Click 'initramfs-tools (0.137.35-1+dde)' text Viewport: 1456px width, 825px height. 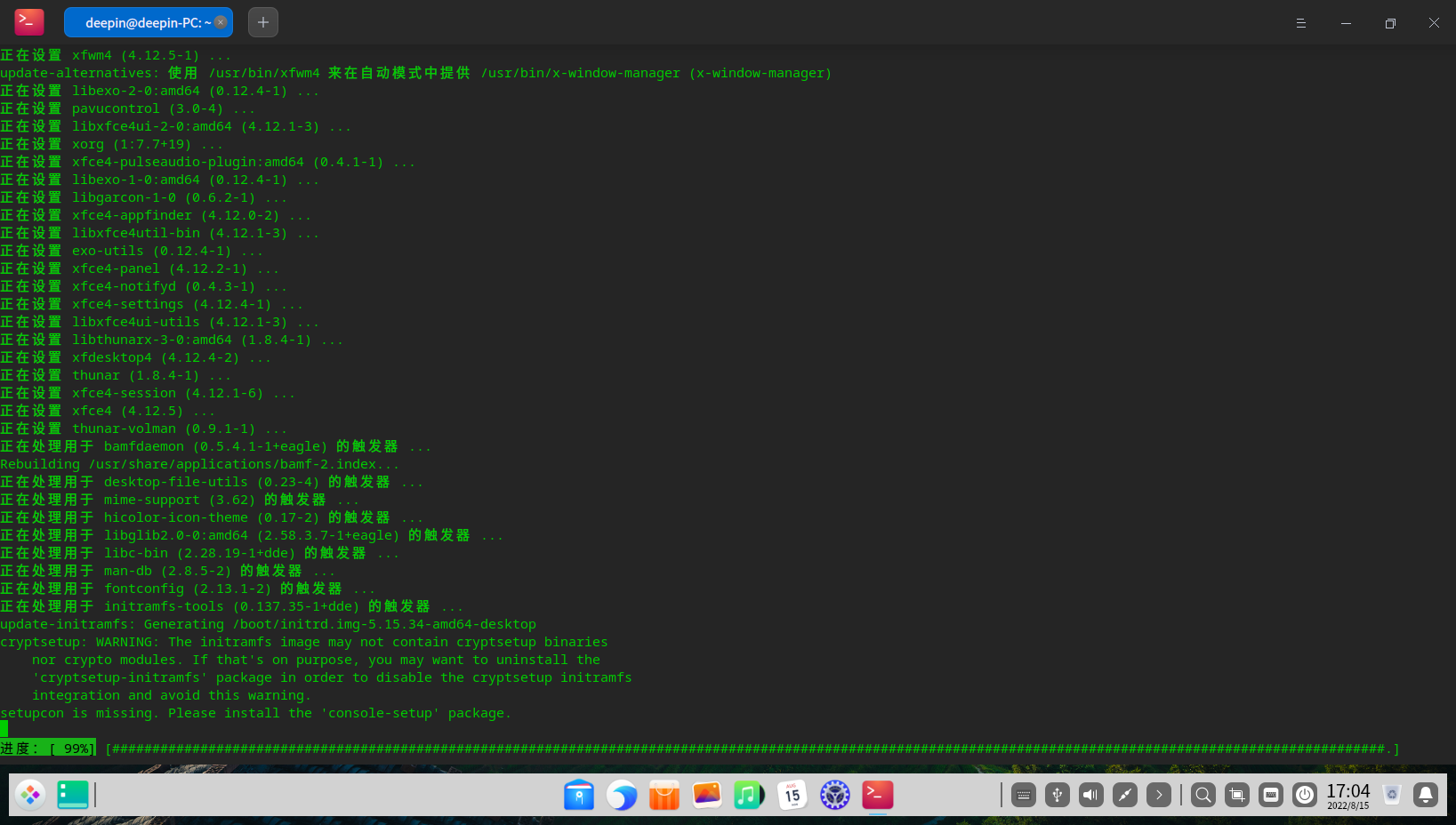coord(231,606)
